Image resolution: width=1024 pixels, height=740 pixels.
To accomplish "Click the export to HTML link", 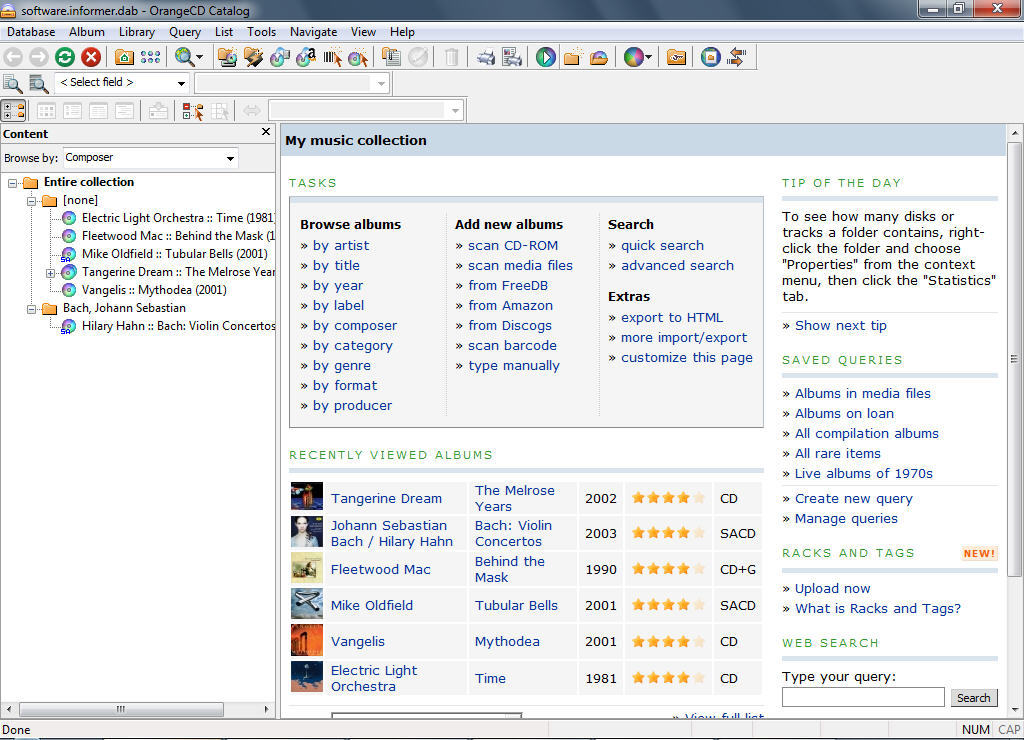I will (672, 318).
